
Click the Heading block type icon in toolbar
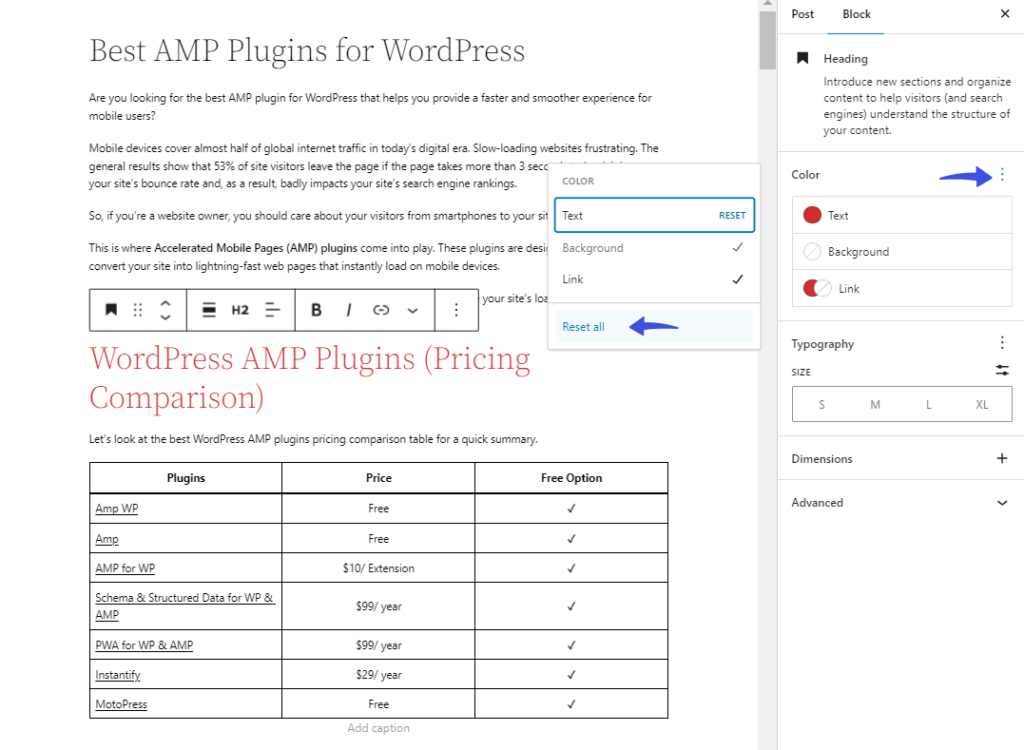pos(111,310)
